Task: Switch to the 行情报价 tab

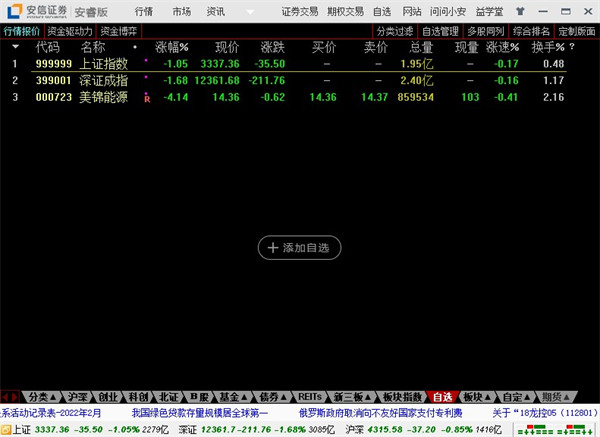Action: tap(22, 31)
